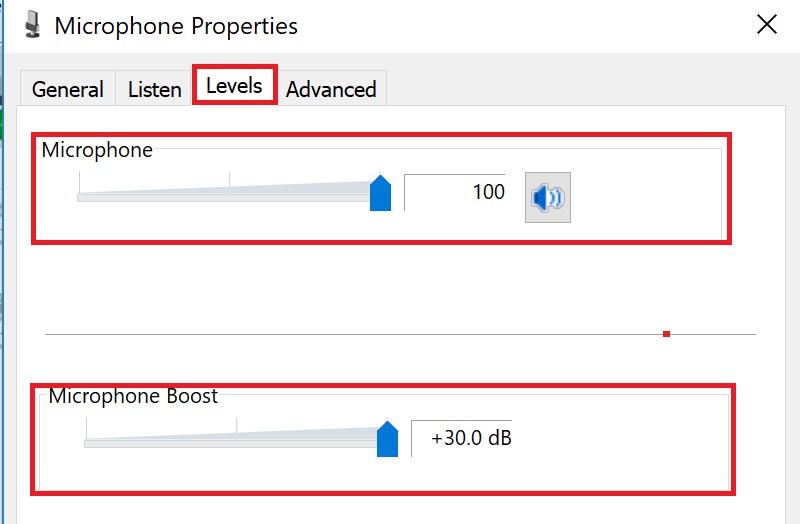
Task: Click the Microphone level field showing 100
Action: click(x=456, y=192)
